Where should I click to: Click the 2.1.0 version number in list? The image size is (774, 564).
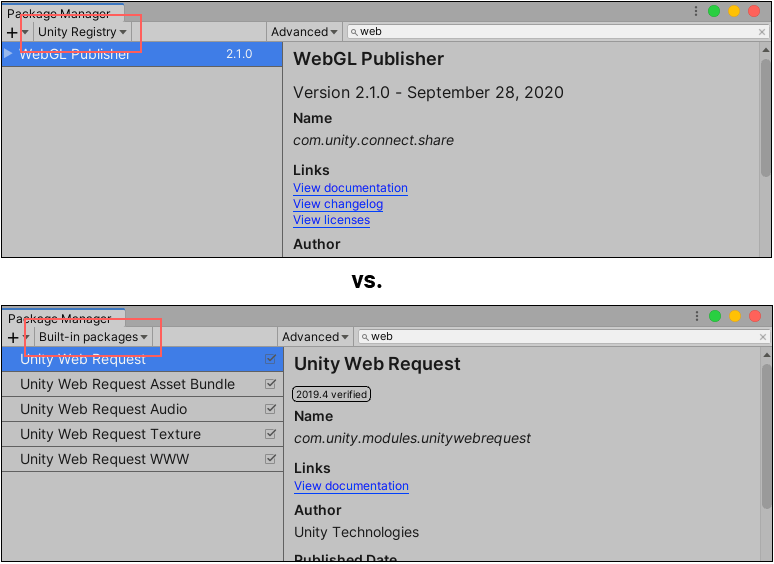click(239, 54)
